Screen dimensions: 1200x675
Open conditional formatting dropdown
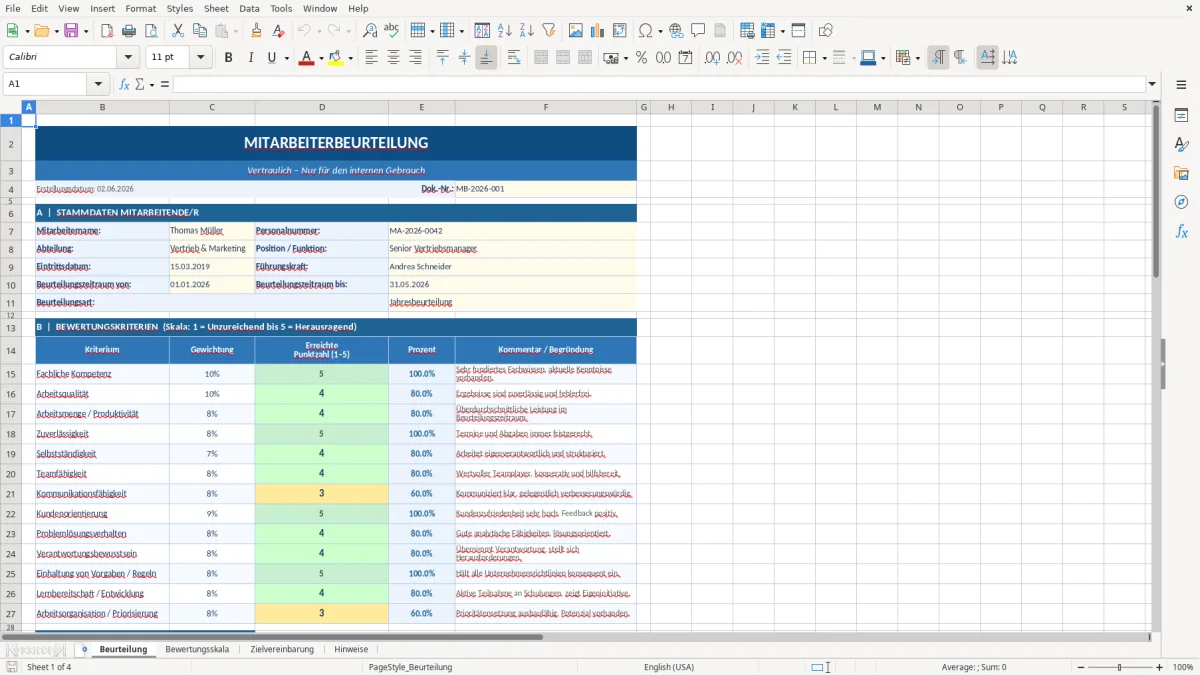coord(916,58)
